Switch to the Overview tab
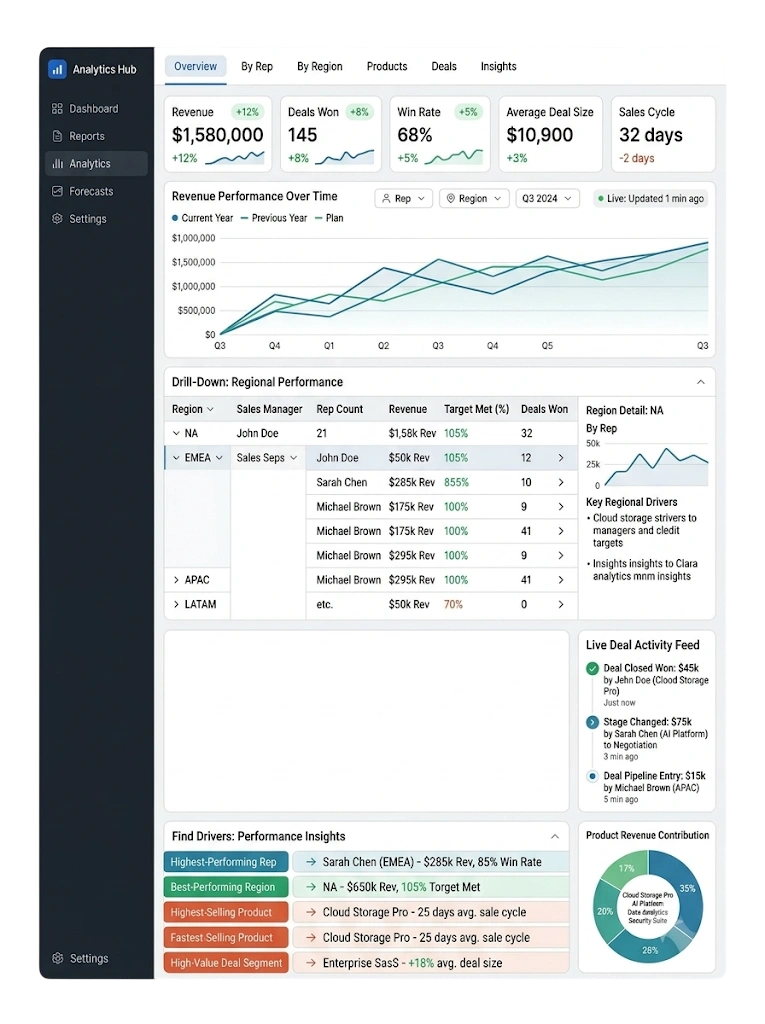This screenshot has width=765, height=1024. pyautogui.click(x=195, y=67)
